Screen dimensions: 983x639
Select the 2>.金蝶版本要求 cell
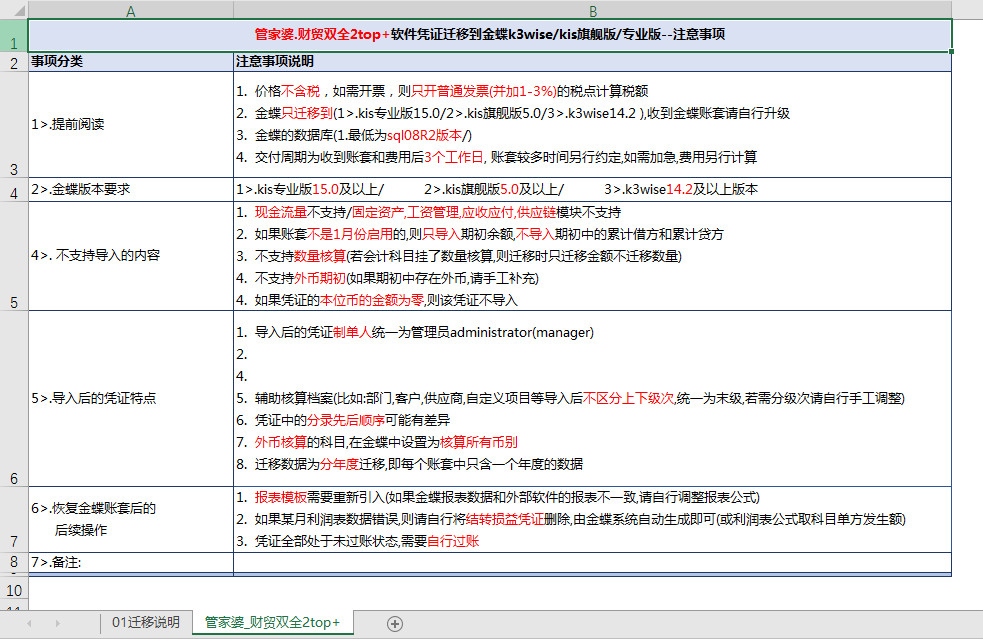pyautogui.click(x=131, y=189)
